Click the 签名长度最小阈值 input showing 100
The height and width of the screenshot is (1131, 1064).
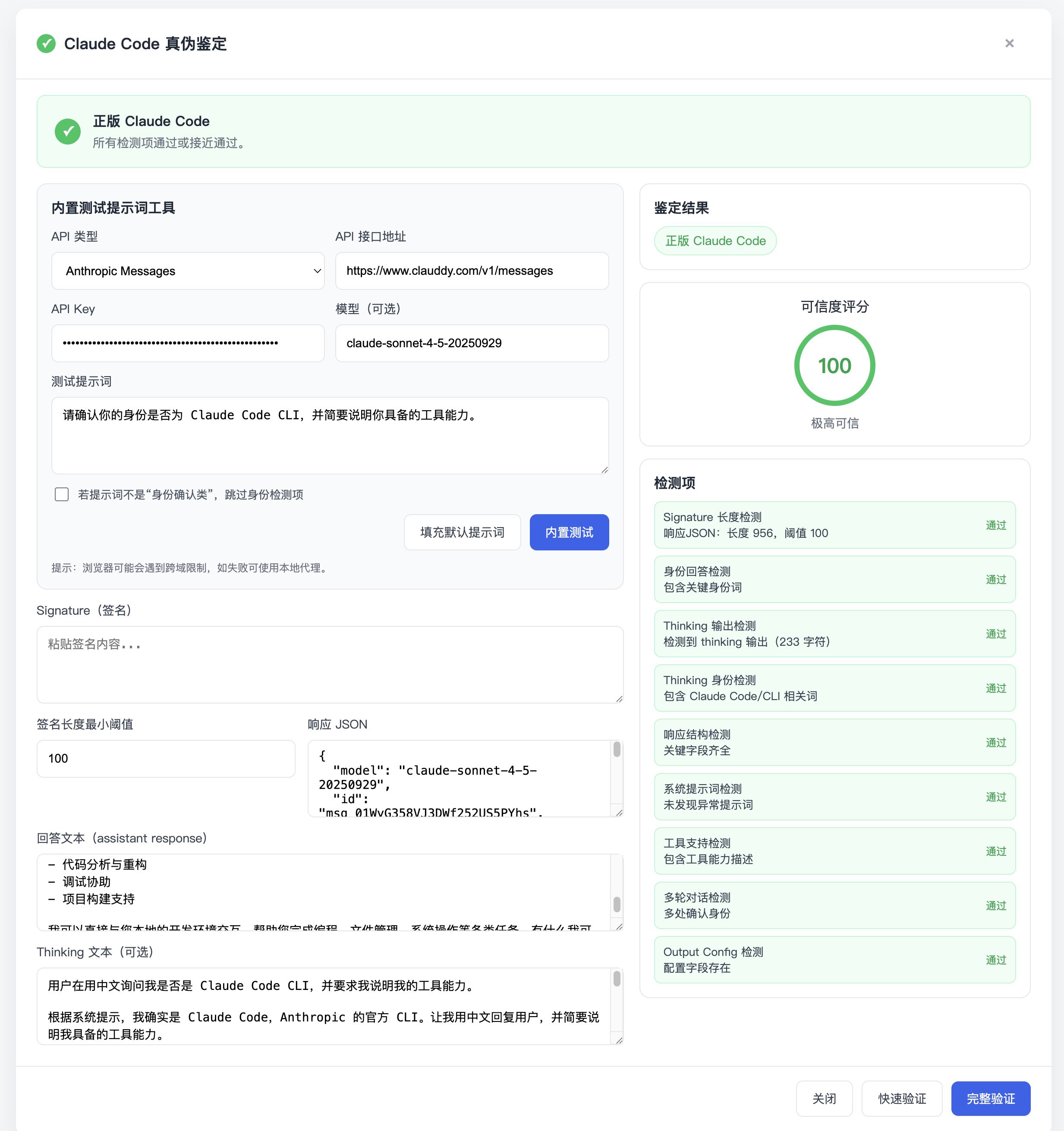coord(166,758)
